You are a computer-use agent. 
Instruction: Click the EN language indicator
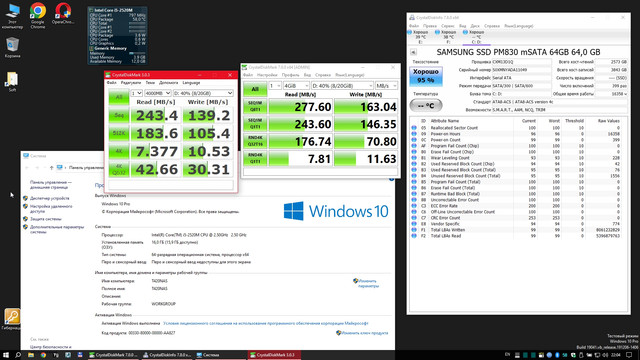[x=507, y=355]
